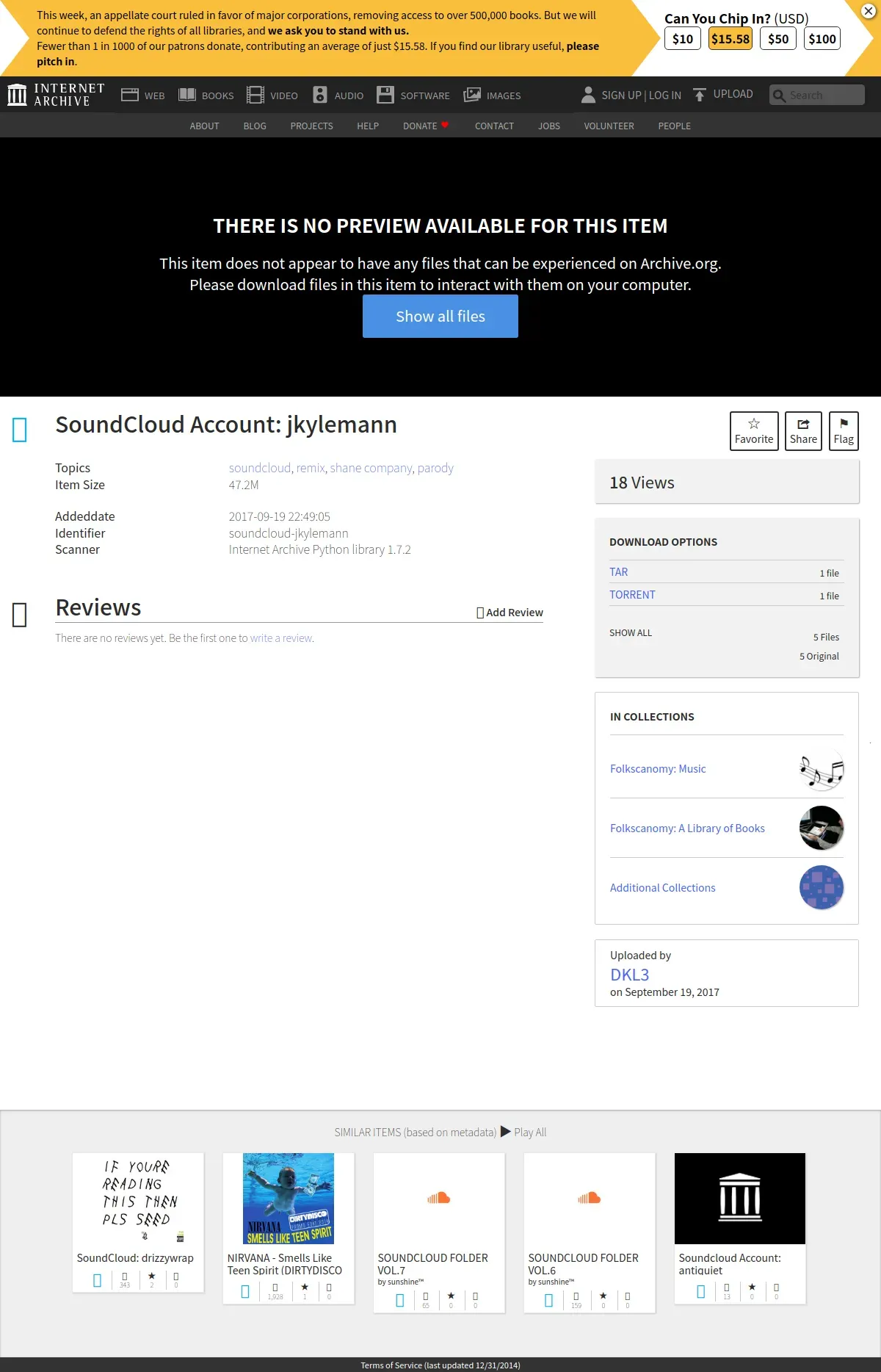
Task: Open the shane company topic link
Action: coord(371,468)
